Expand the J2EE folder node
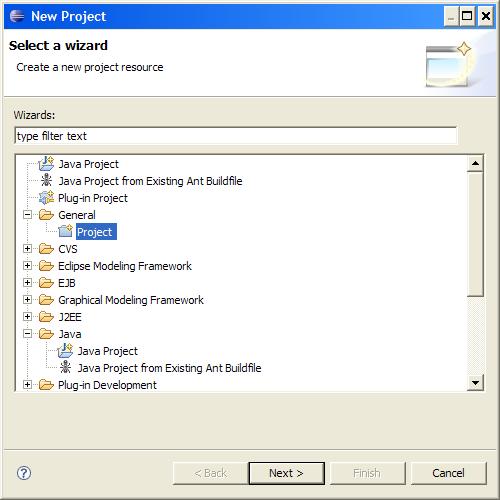 28,317
